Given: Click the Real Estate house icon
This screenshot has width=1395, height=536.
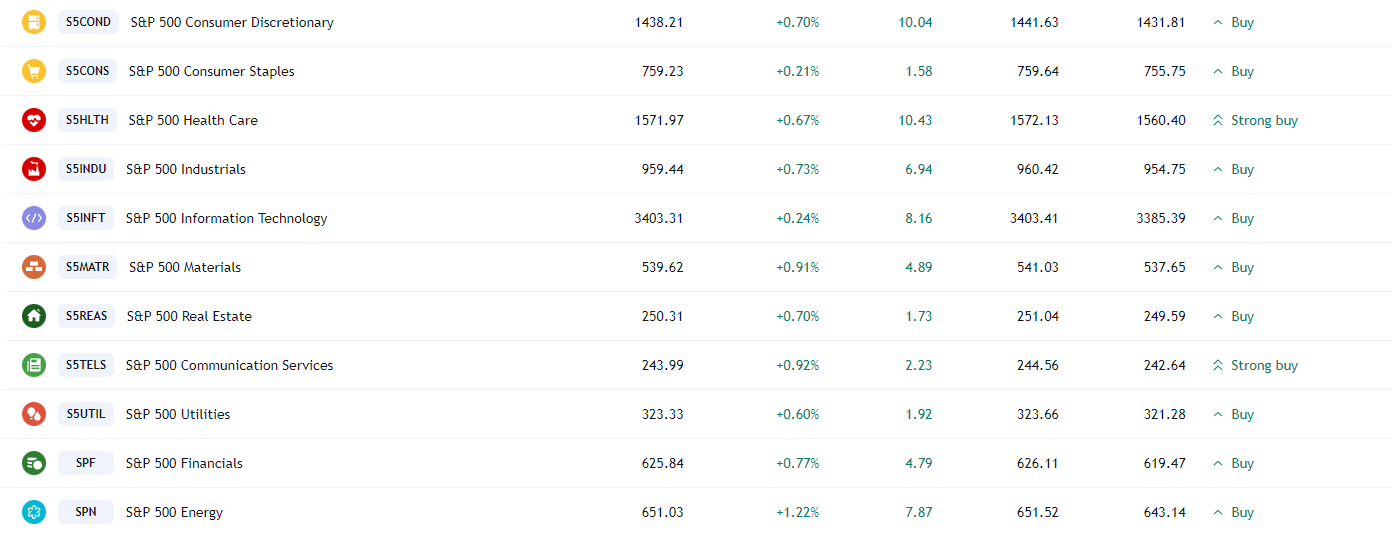Looking at the screenshot, I should click(34, 316).
